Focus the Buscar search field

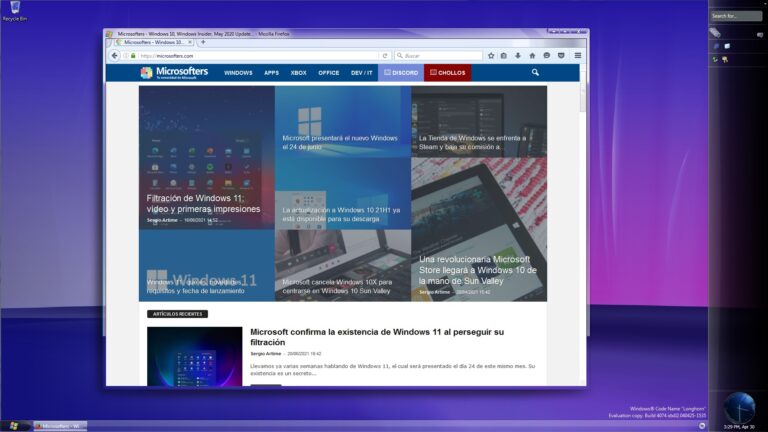439,56
